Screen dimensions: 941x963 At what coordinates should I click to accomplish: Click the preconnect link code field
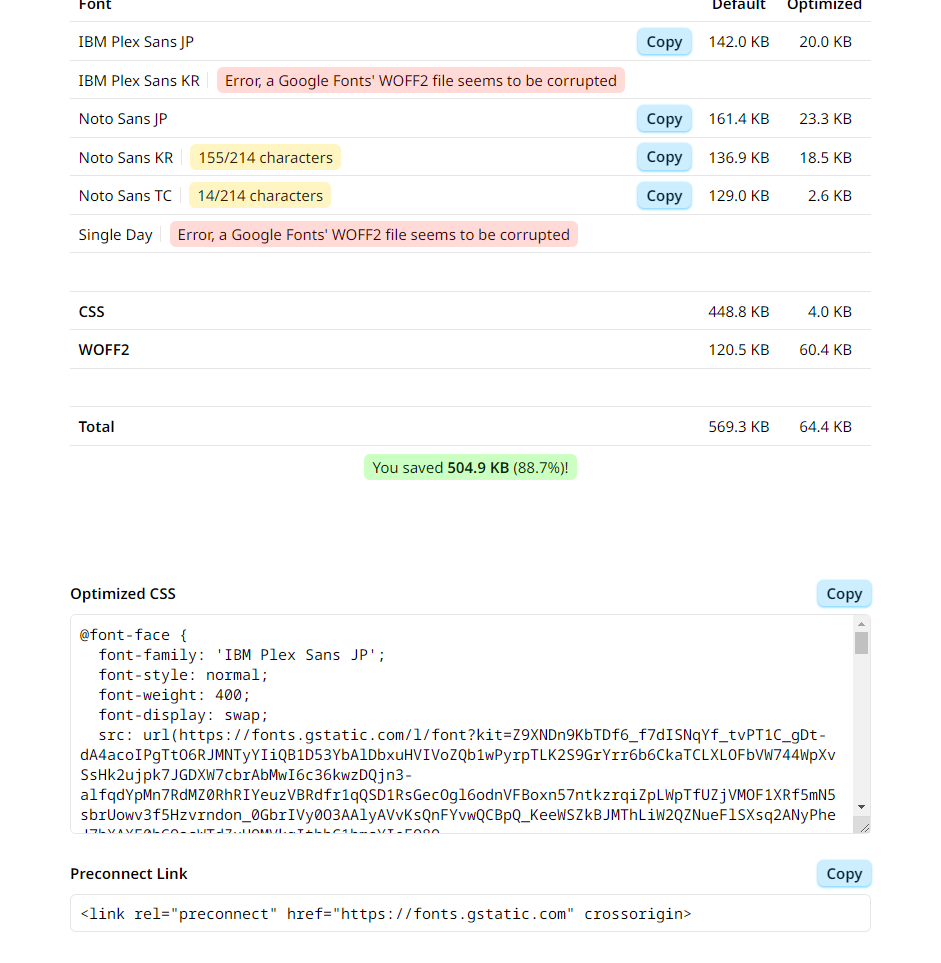coord(470,913)
